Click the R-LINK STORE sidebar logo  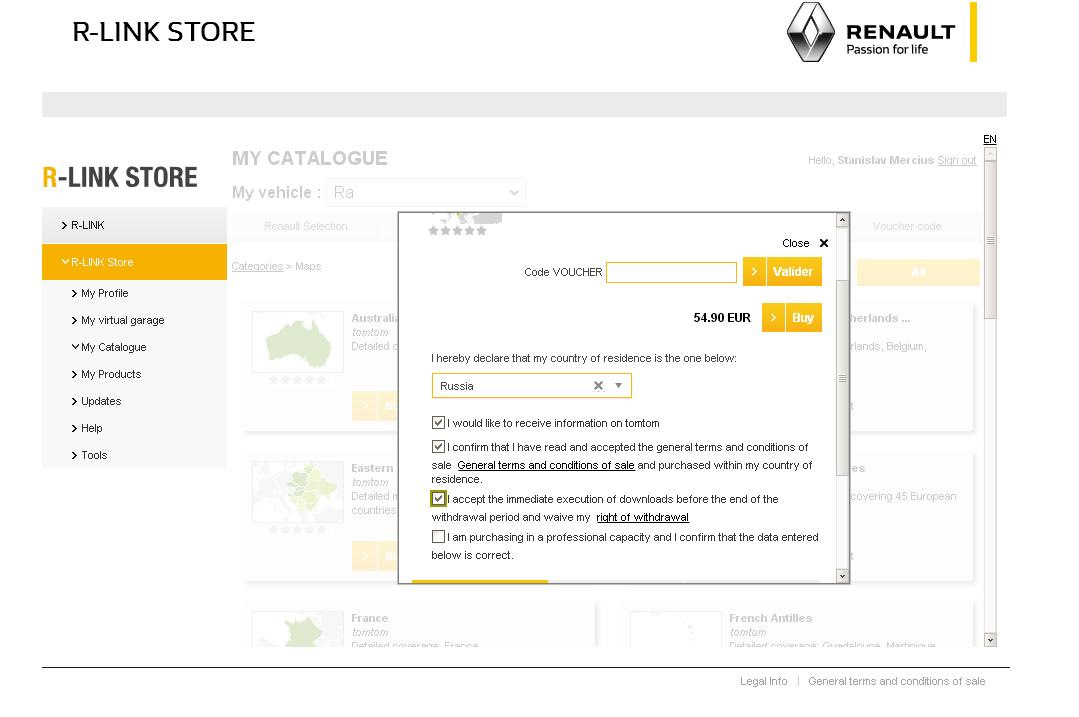120,178
